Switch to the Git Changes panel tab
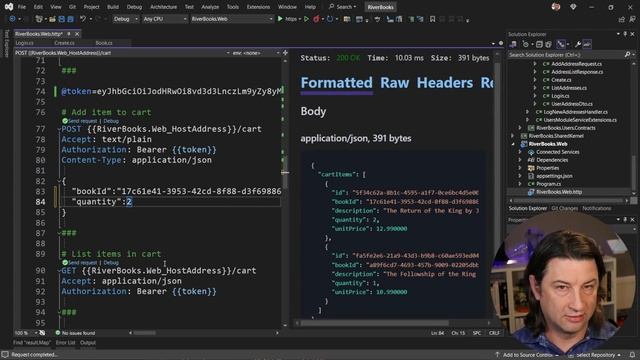This screenshot has width=640, height=360. point(564,209)
